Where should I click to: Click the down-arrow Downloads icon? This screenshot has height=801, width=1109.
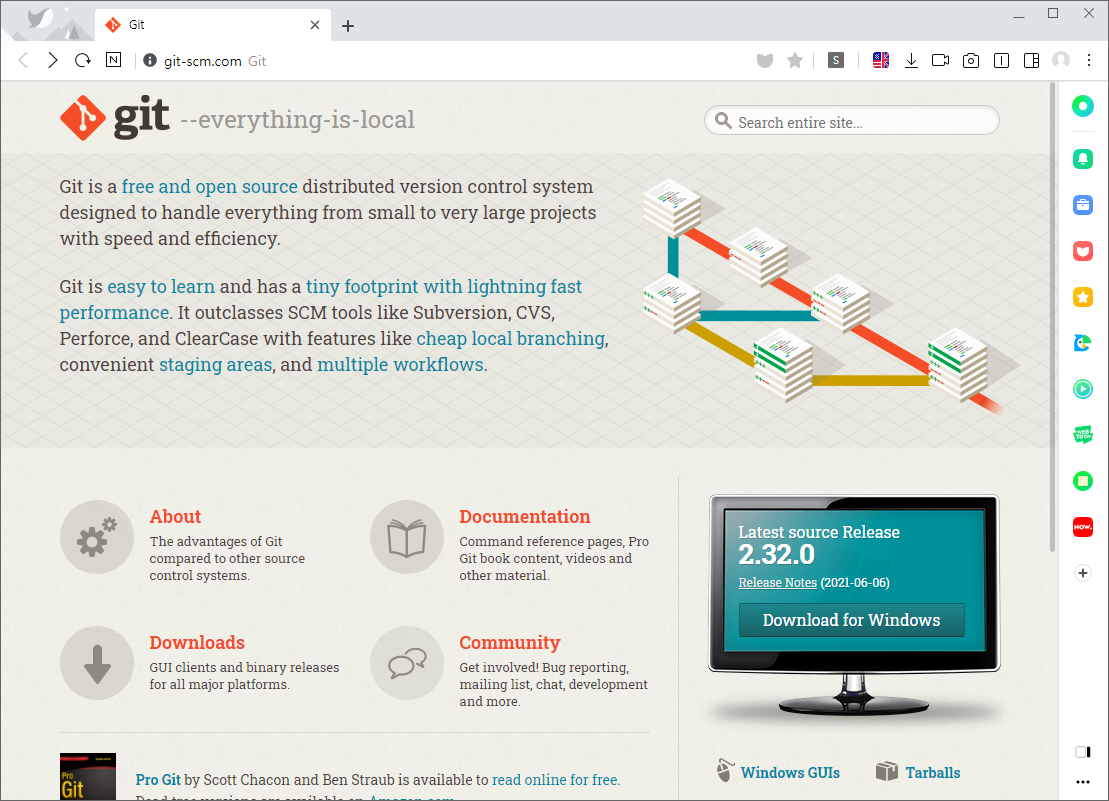point(97,663)
